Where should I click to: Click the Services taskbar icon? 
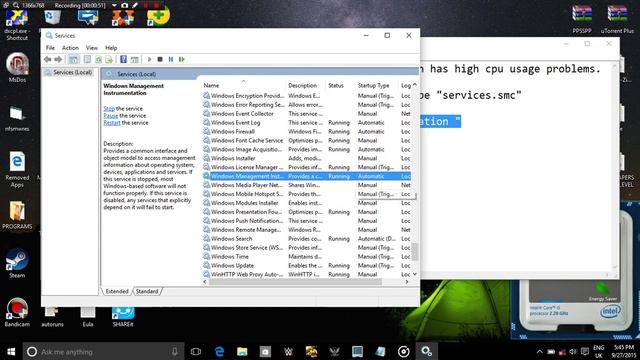(427, 351)
